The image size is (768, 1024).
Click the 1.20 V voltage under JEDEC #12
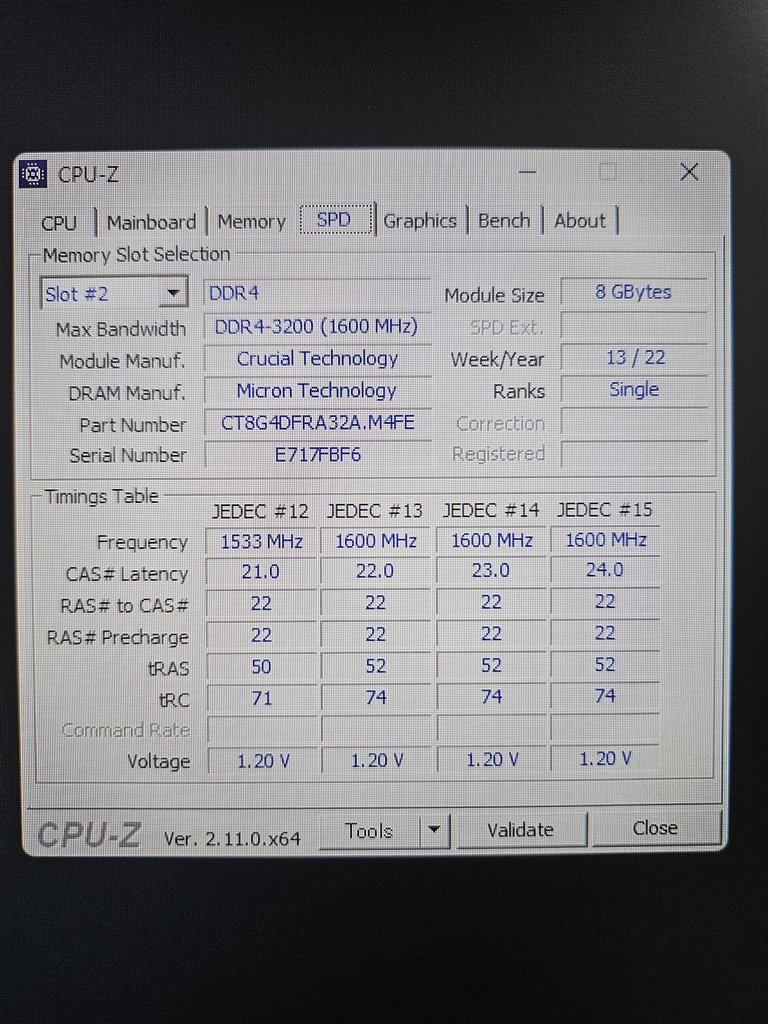point(263,761)
